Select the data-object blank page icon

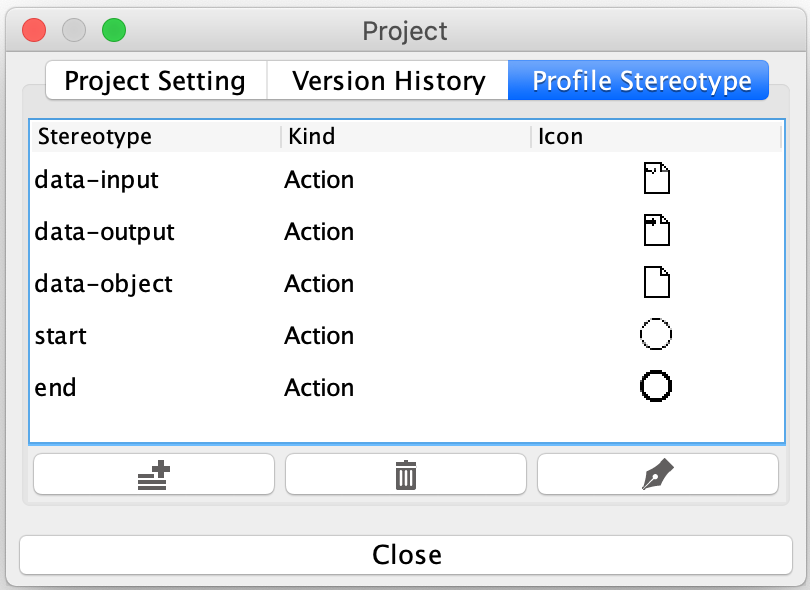655,284
